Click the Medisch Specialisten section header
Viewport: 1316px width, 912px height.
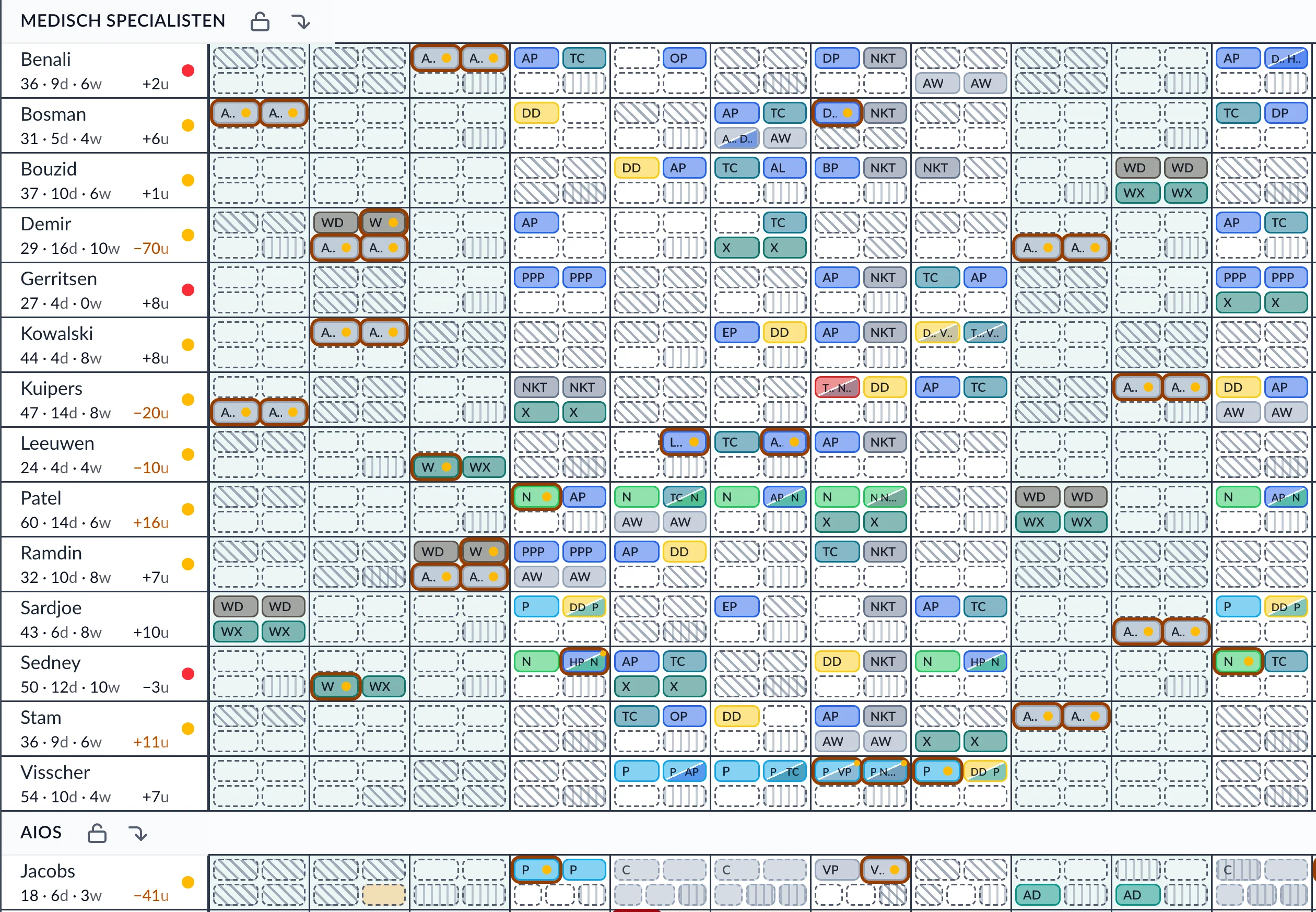pyautogui.click(x=123, y=21)
